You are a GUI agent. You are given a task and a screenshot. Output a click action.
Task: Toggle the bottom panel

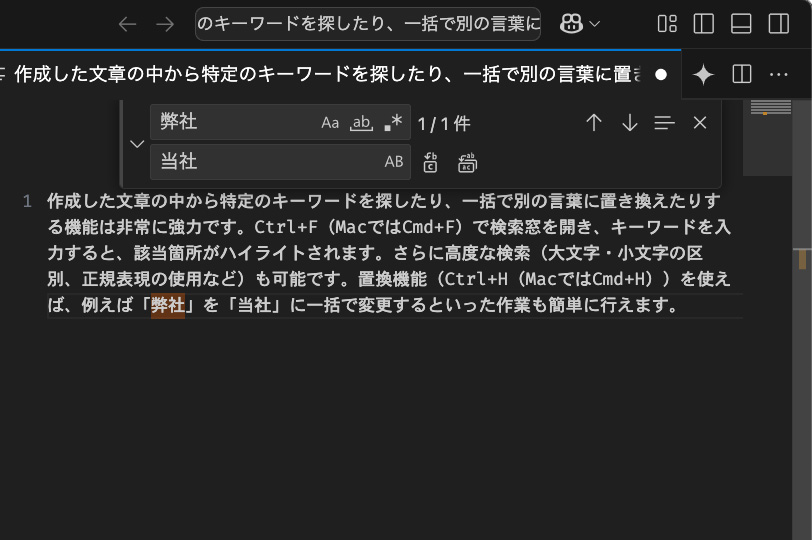coord(741,24)
